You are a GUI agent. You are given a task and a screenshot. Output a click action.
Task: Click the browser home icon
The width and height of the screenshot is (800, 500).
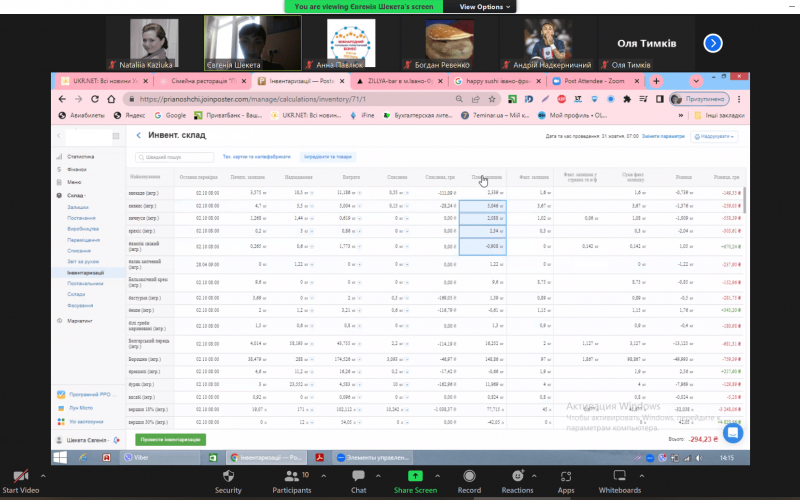111,99
